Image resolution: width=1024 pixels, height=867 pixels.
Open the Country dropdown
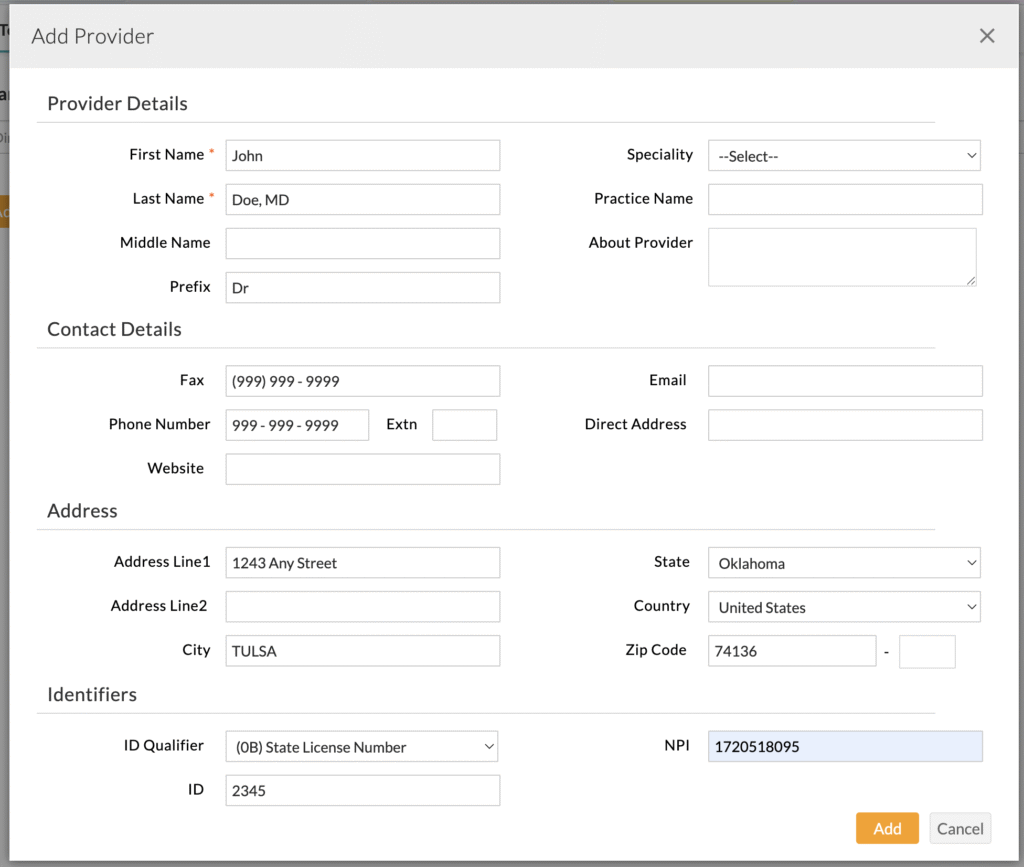[x=844, y=607]
